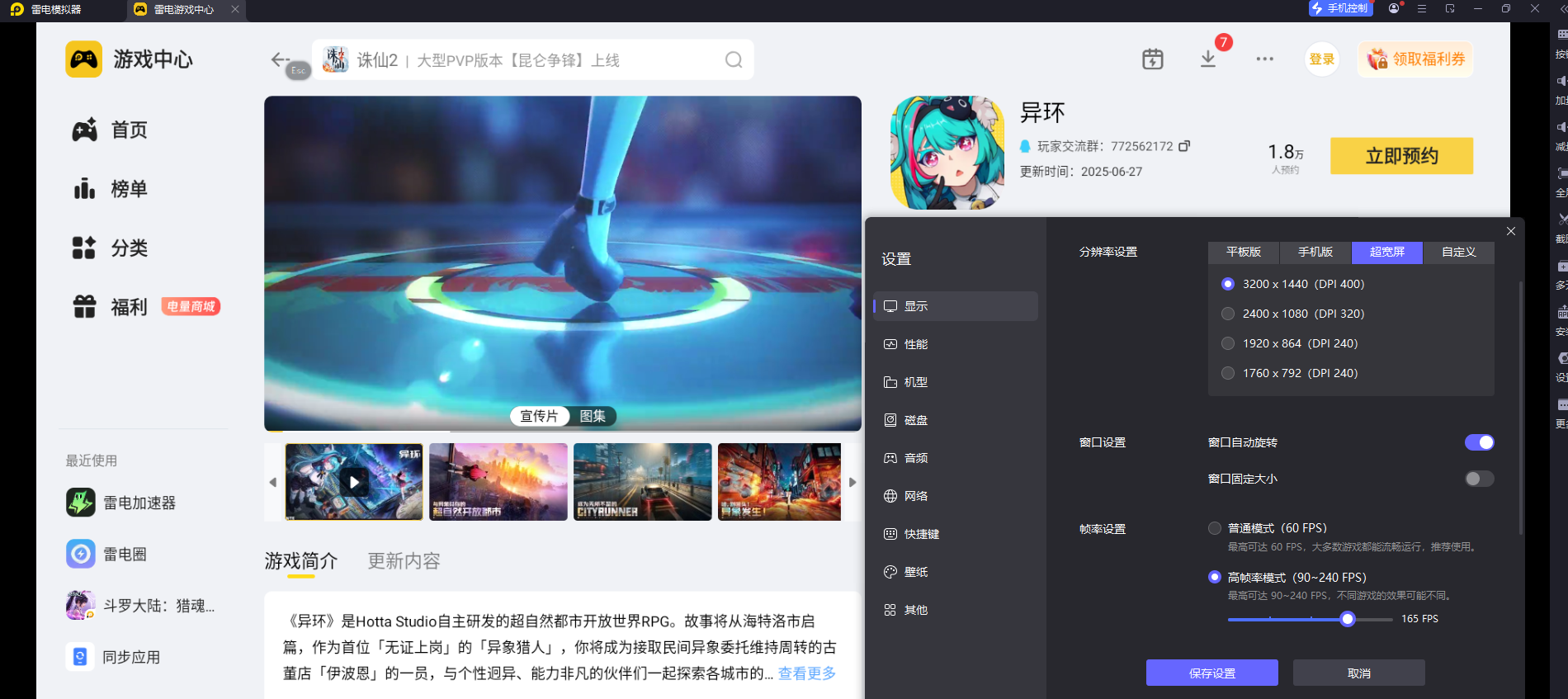Click the back arrow icon
Viewport: 1568px width, 699px height.
[x=280, y=59]
